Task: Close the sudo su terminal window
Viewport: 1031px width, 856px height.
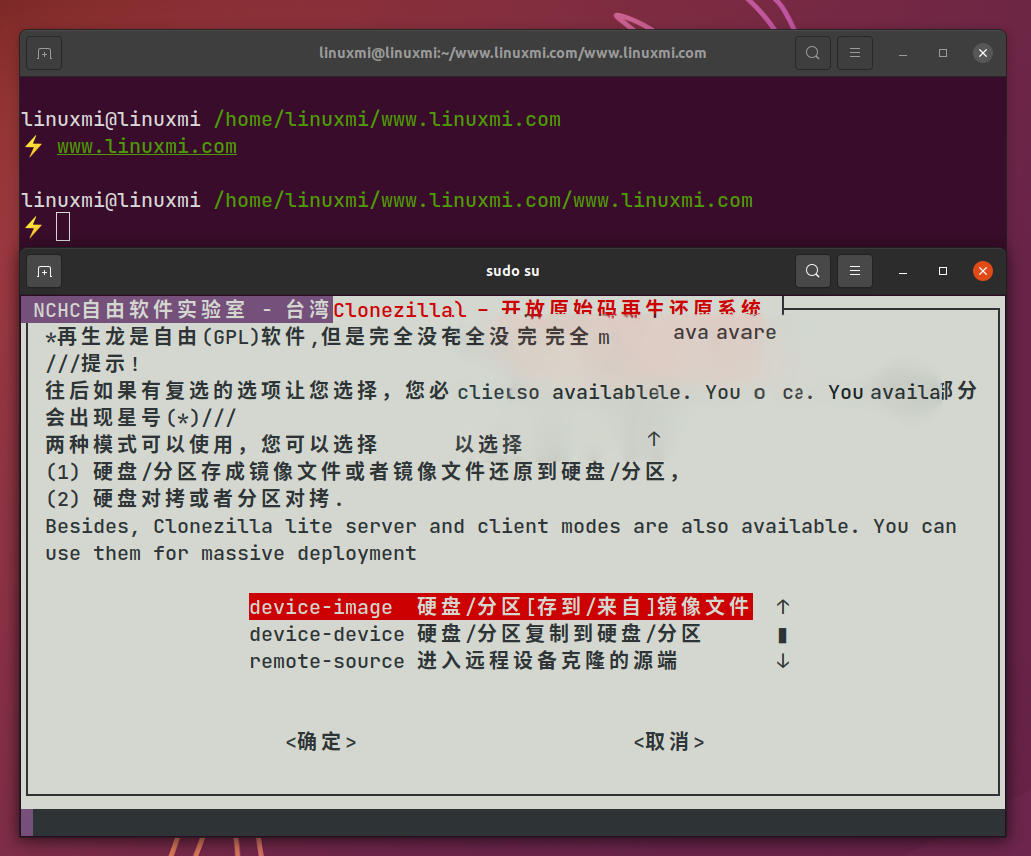Action: tap(983, 272)
